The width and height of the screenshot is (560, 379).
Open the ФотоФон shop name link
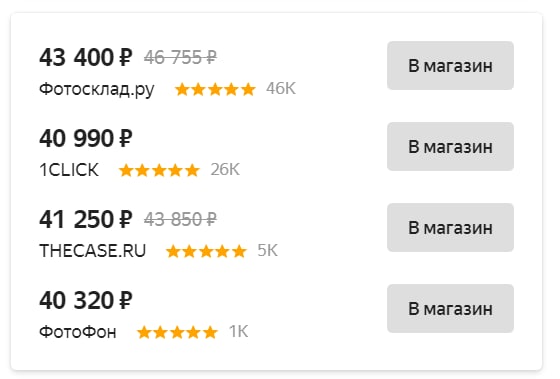[x=78, y=332]
